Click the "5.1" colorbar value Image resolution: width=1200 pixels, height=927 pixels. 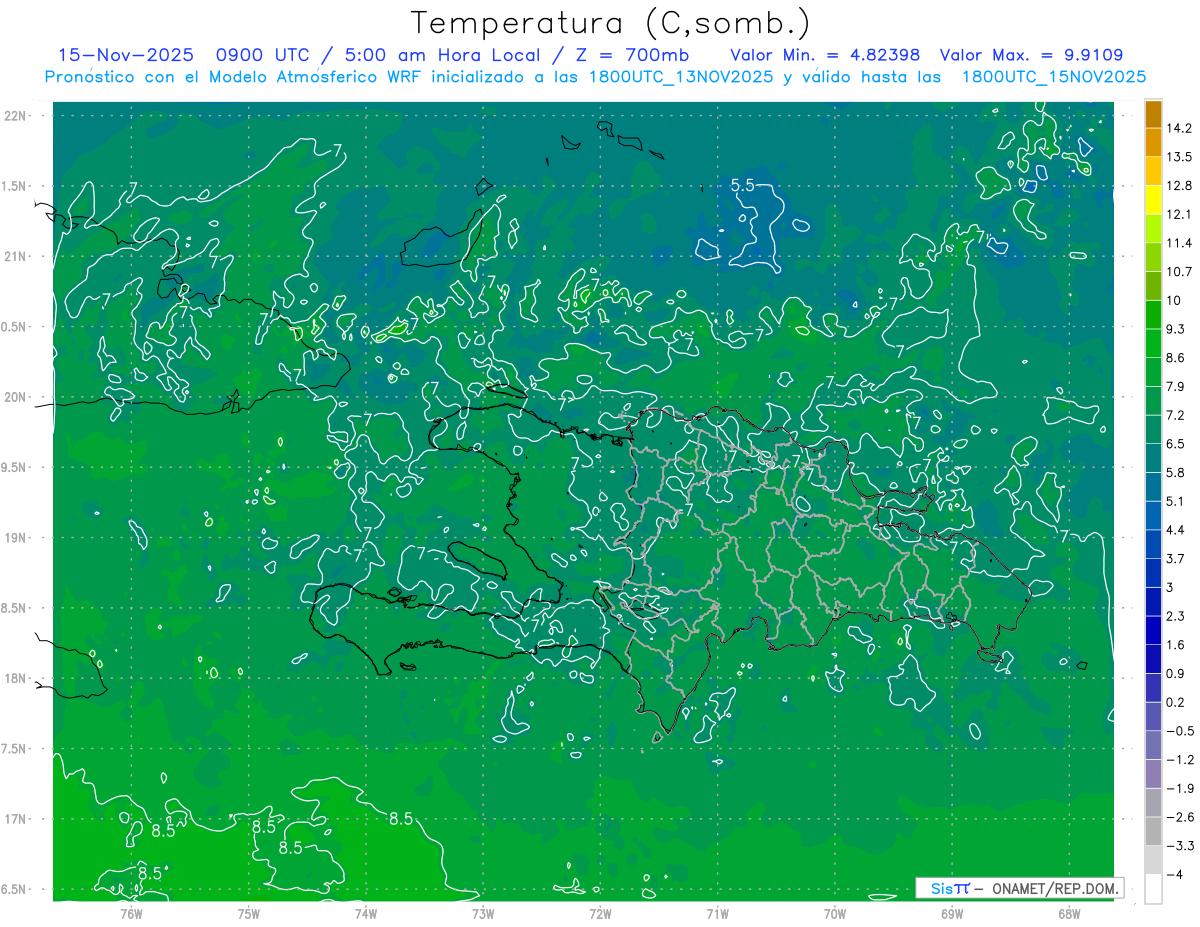pos(1176,501)
